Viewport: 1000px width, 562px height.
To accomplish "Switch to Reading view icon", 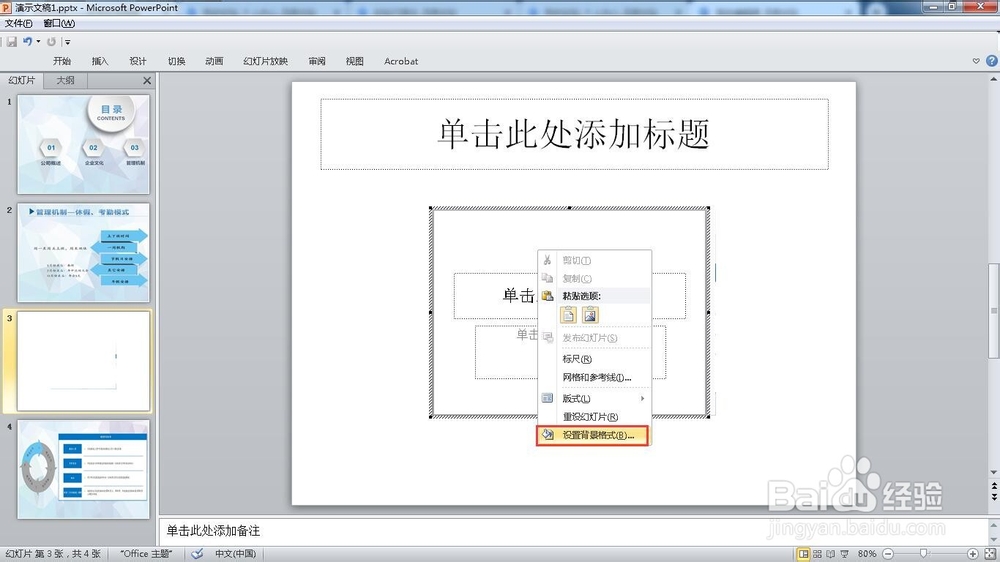I will point(830,554).
